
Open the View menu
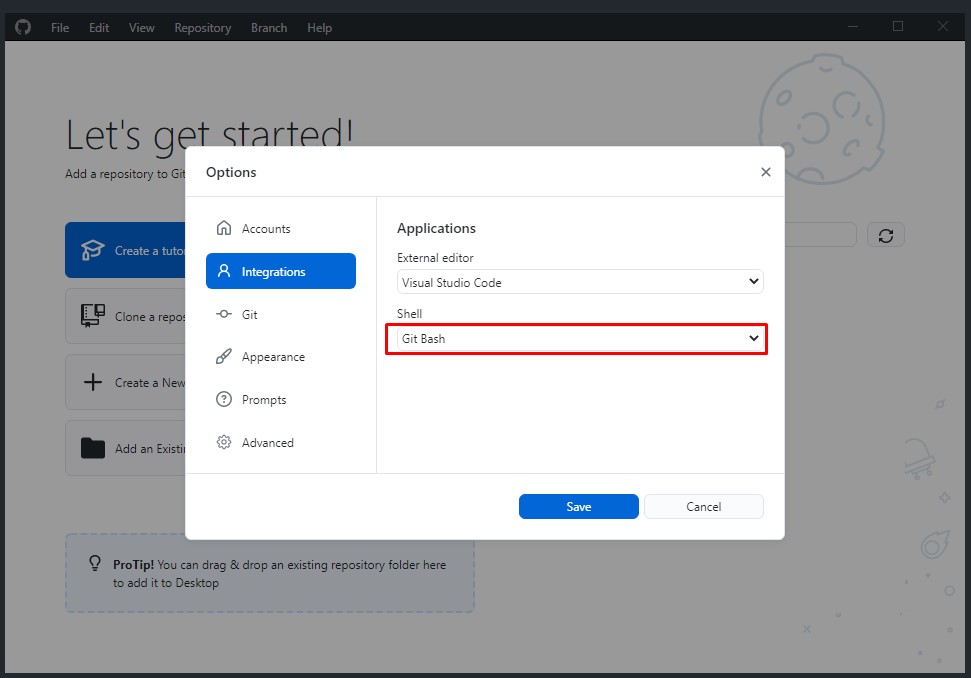click(142, 28)
